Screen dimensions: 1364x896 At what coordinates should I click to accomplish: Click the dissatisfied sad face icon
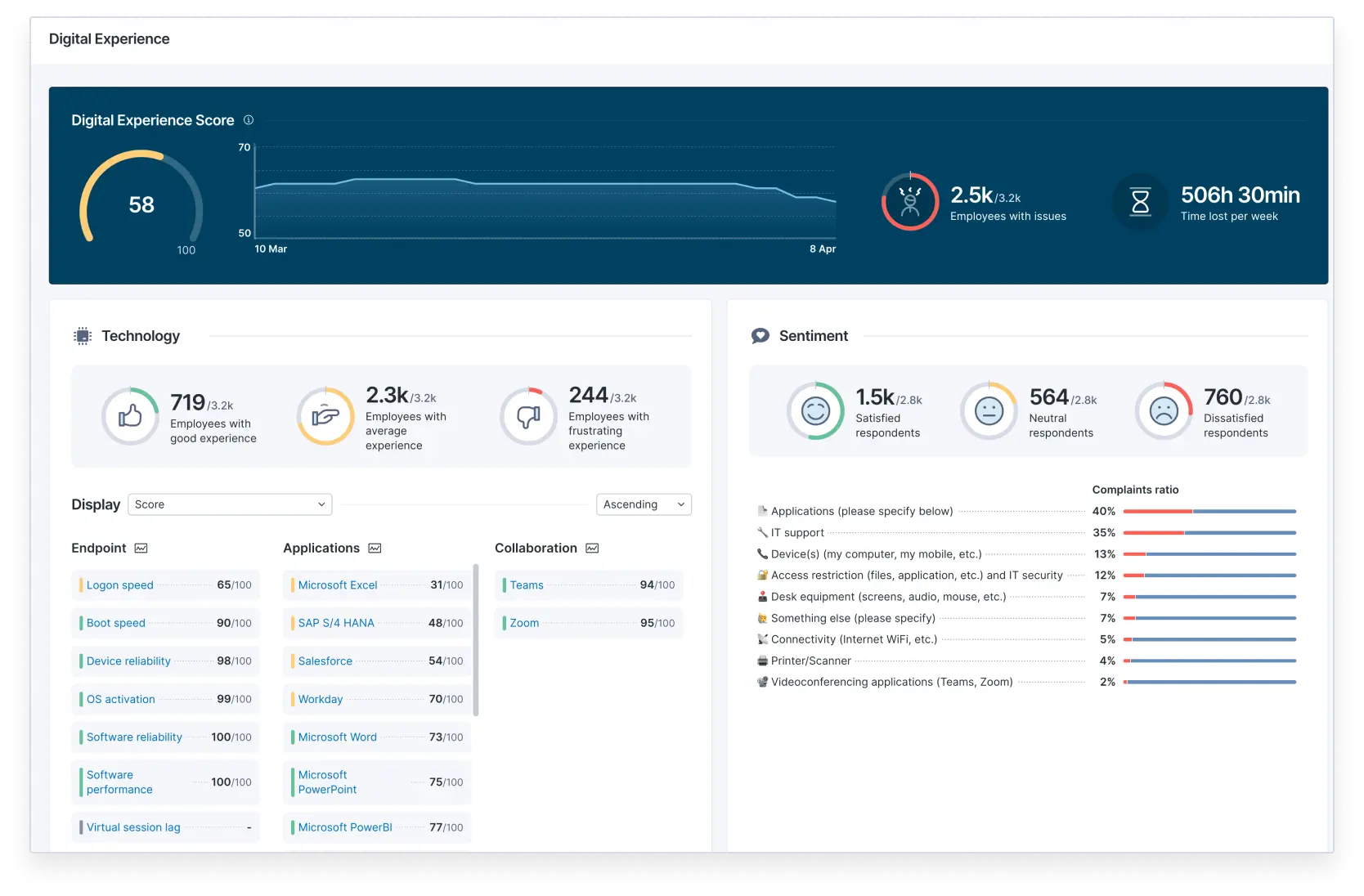(1164, 410)
